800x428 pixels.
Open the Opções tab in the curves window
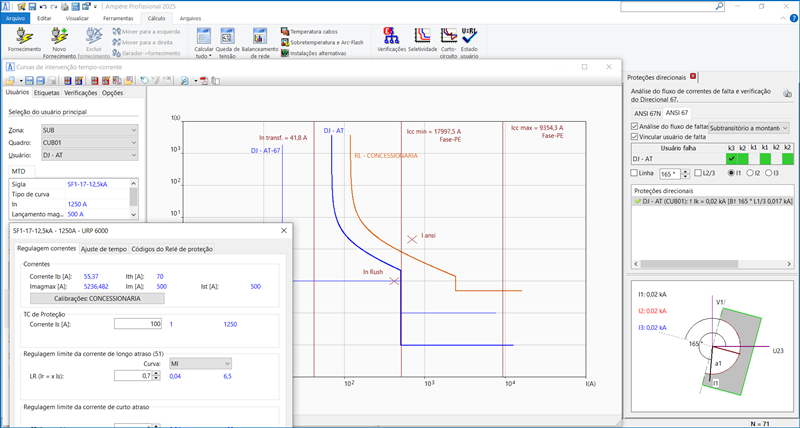(112, 93)
